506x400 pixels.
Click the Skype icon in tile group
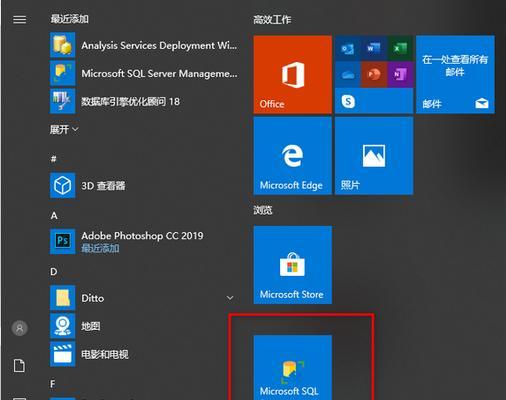[x=348, y=101]
